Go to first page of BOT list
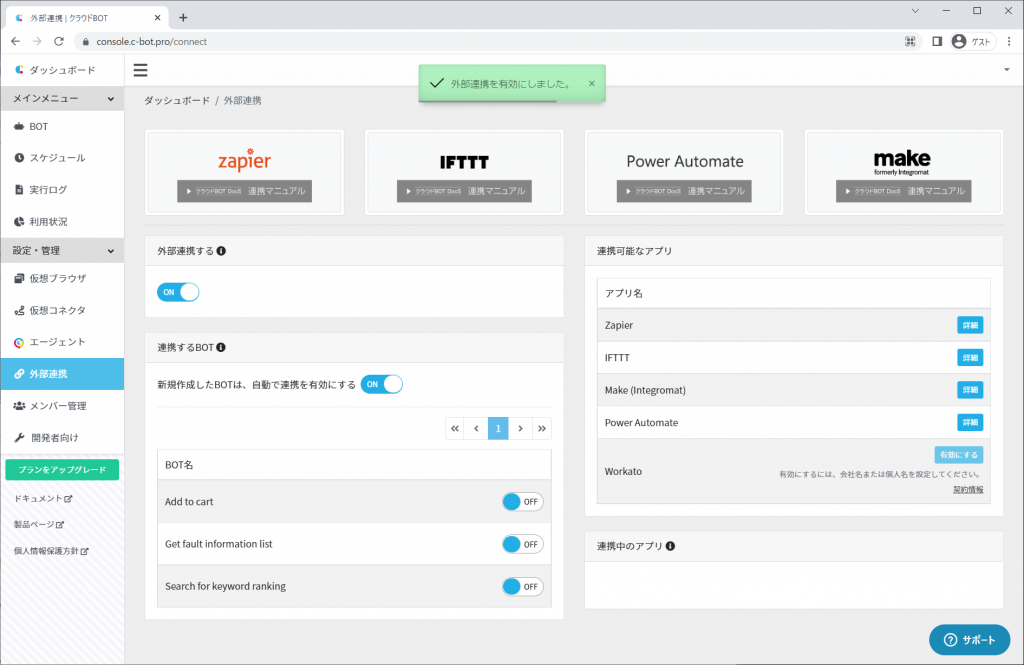This screenshot has height=665, width=1024. point(455,429)
